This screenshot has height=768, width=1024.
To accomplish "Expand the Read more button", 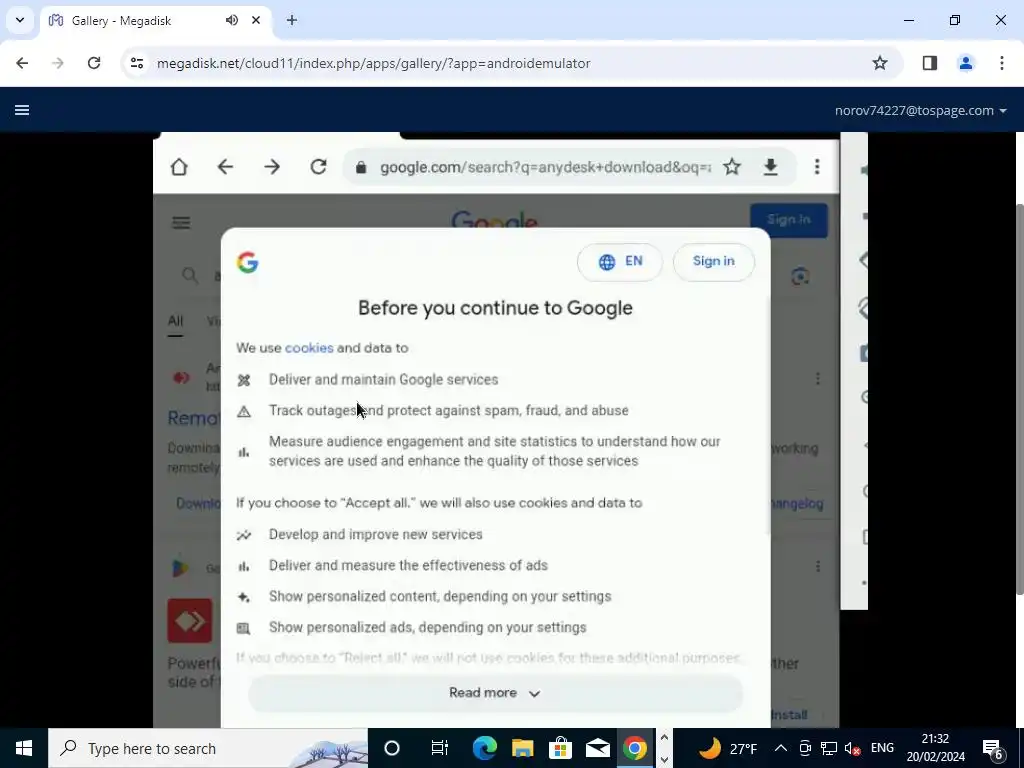I will [x=495, y=693].
